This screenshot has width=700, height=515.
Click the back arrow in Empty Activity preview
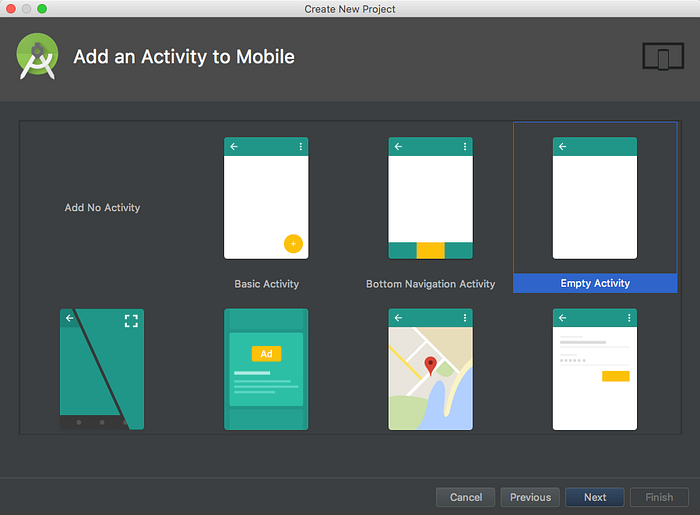click(562, 146)
